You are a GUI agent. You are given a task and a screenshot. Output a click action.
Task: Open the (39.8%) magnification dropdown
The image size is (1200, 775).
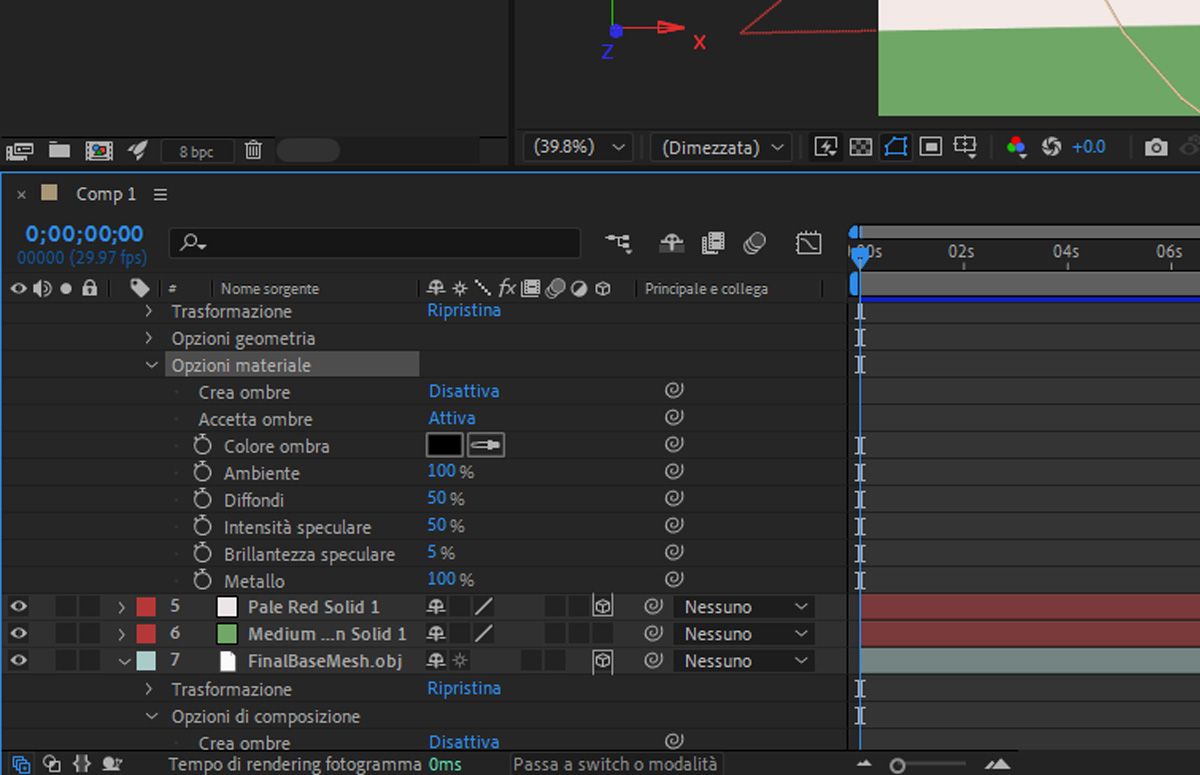pyautogui.click(x=578, y=147)
